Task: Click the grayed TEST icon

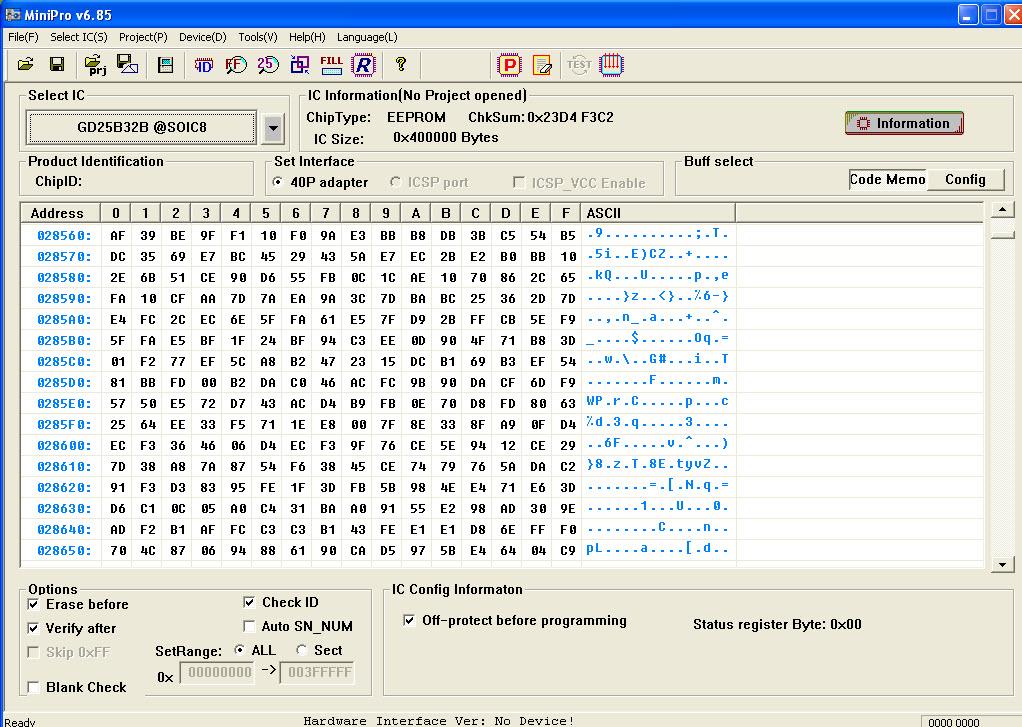Action: coord(579,65)
